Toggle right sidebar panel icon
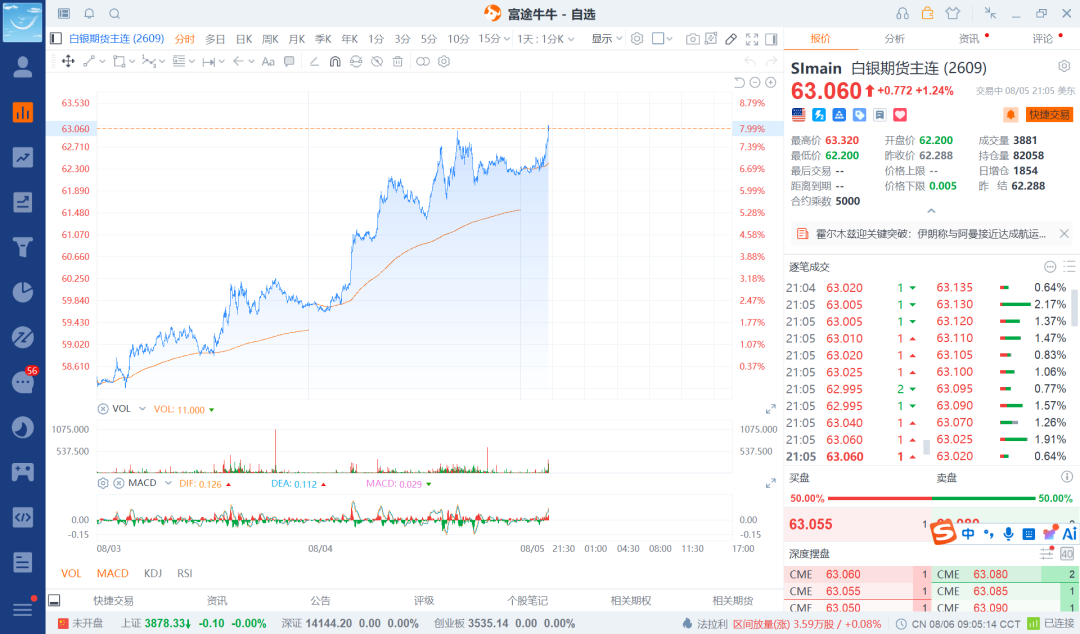Image resolution: width=1080 pixels, height=634 pixels. 771,39
